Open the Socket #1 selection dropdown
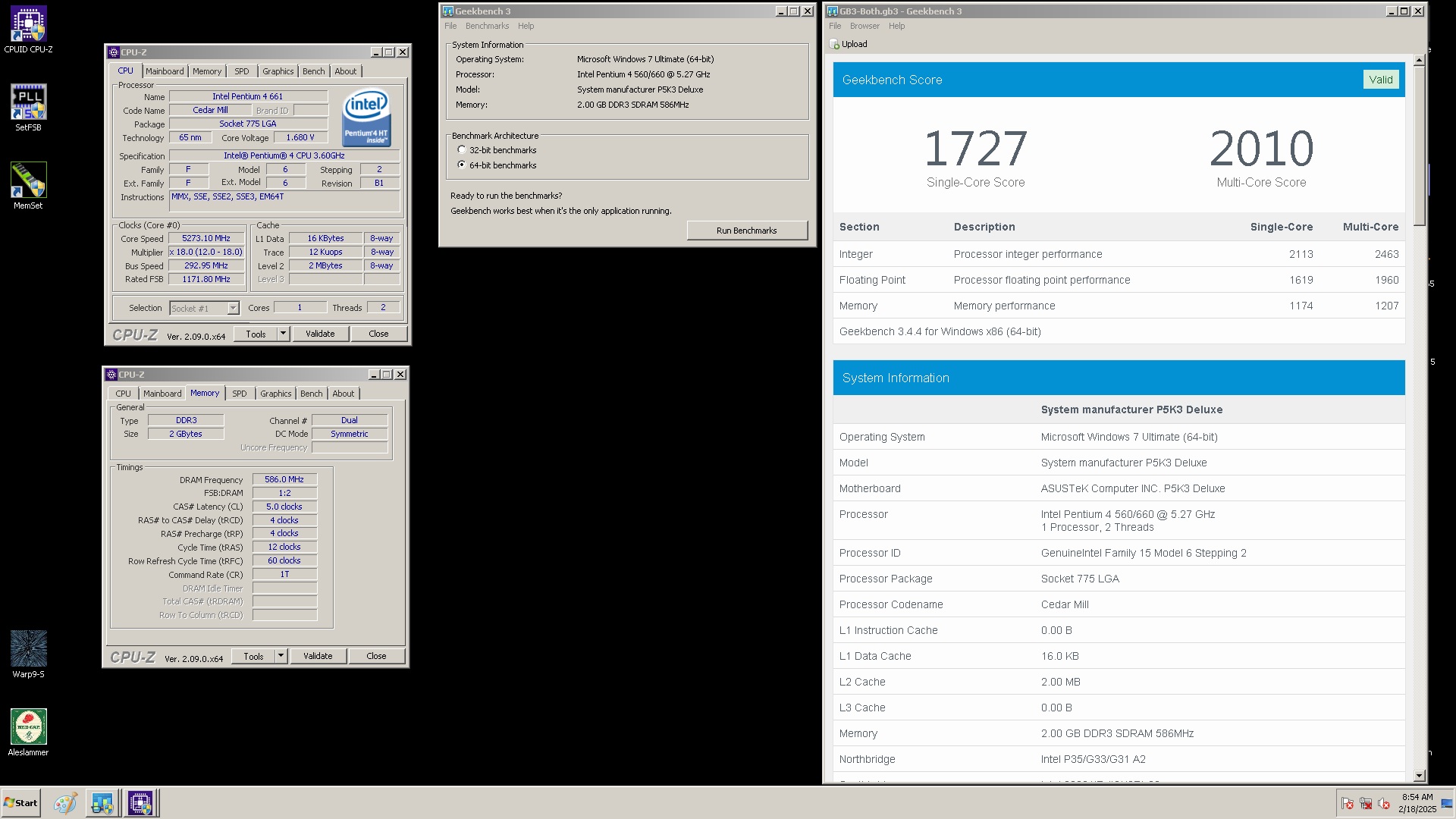1456x819 pixels. (233, 309)
